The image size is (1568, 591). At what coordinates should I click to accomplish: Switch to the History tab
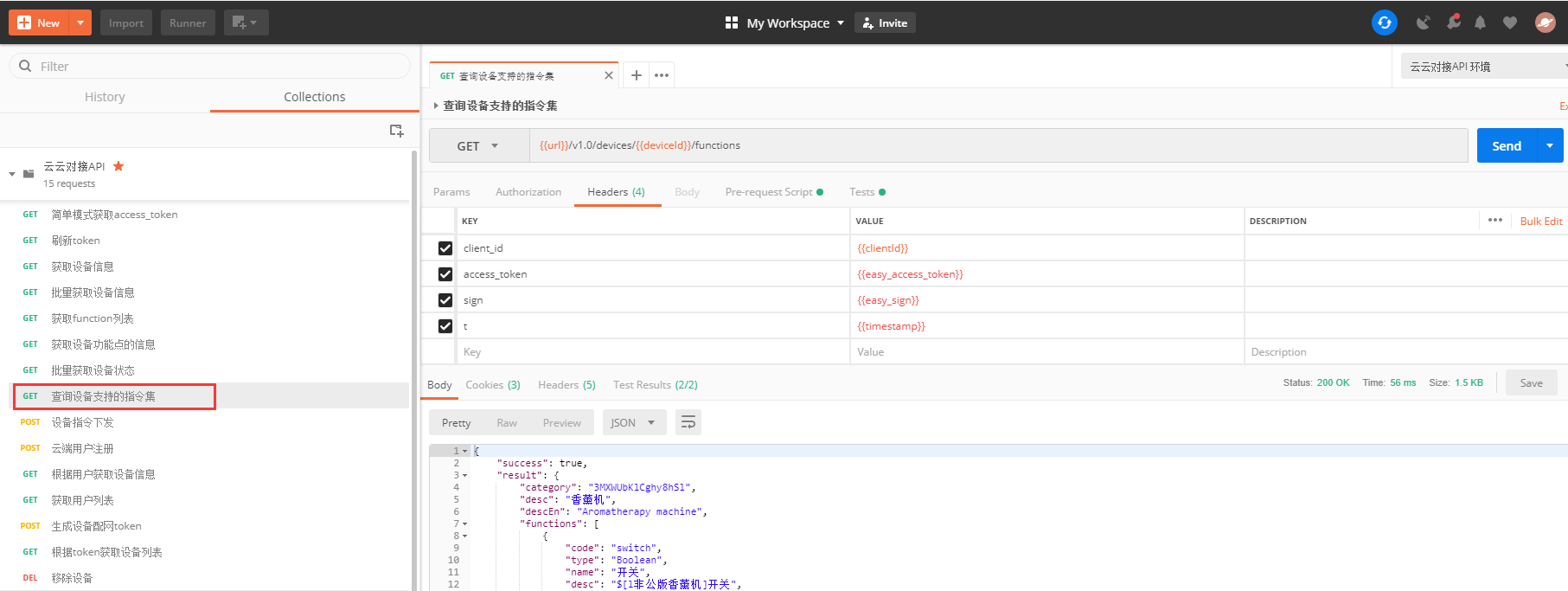[x=105, y=97]
